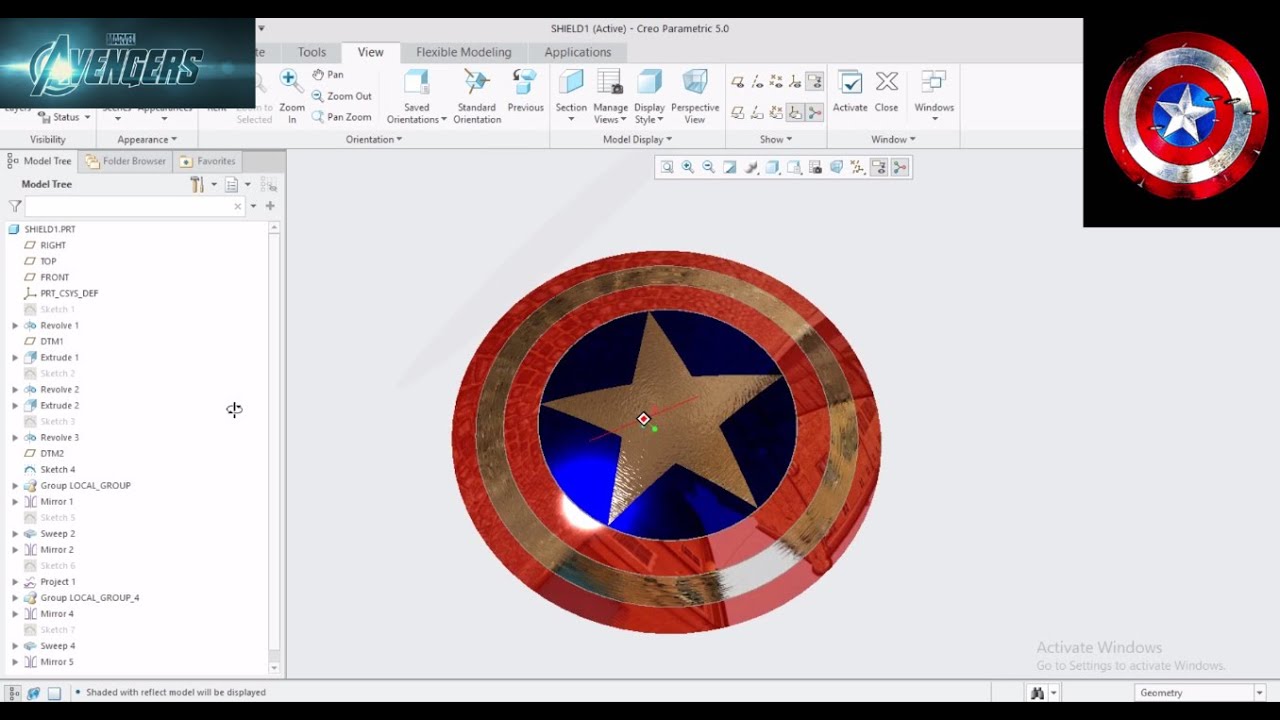The height and width of the screenshot is (720, 1280).
Task: Create a Section view
Action: 571,97
